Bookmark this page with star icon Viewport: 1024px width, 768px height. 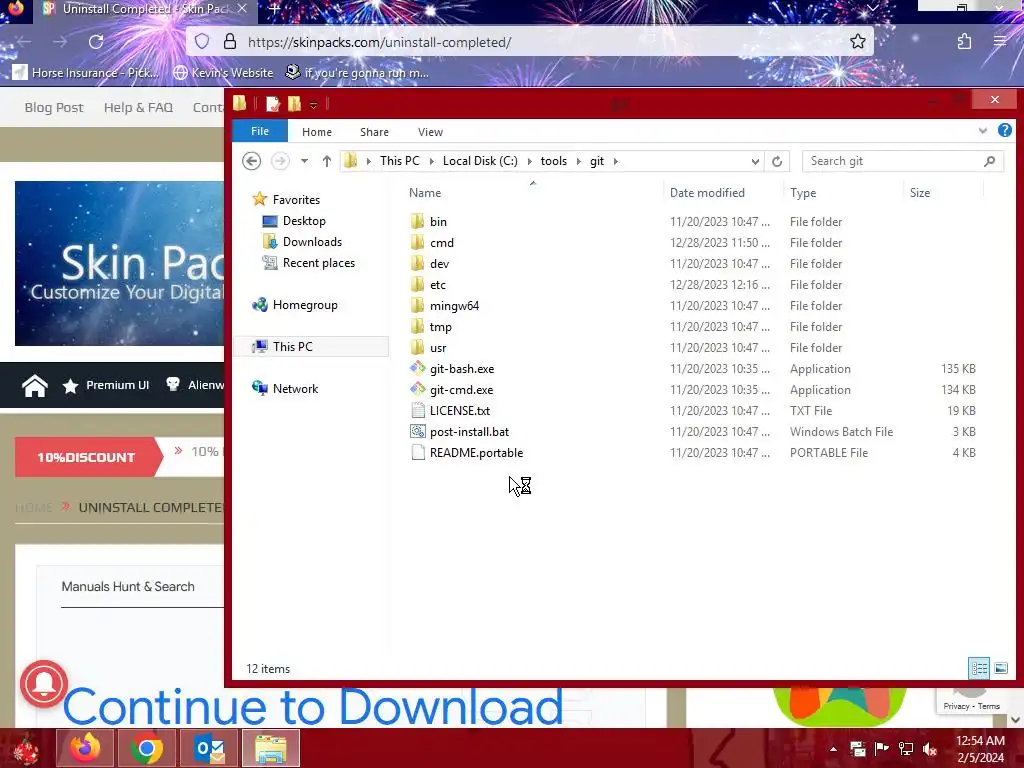click(x=857, y=42)
